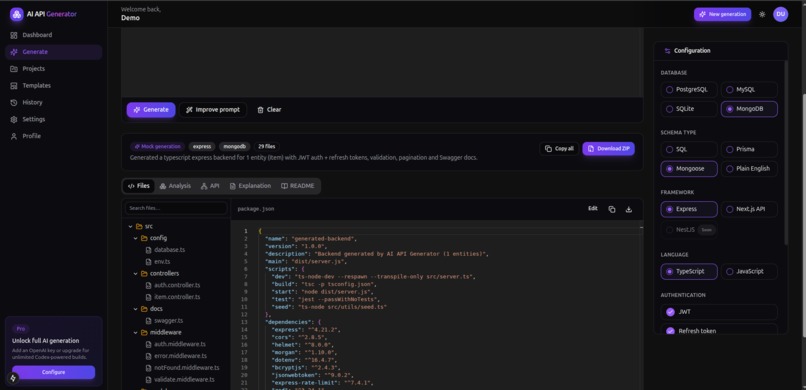This screenshot has height=390, width=806.
Task: Click the AI API Generator logo icon
Action: pos(16,14)
